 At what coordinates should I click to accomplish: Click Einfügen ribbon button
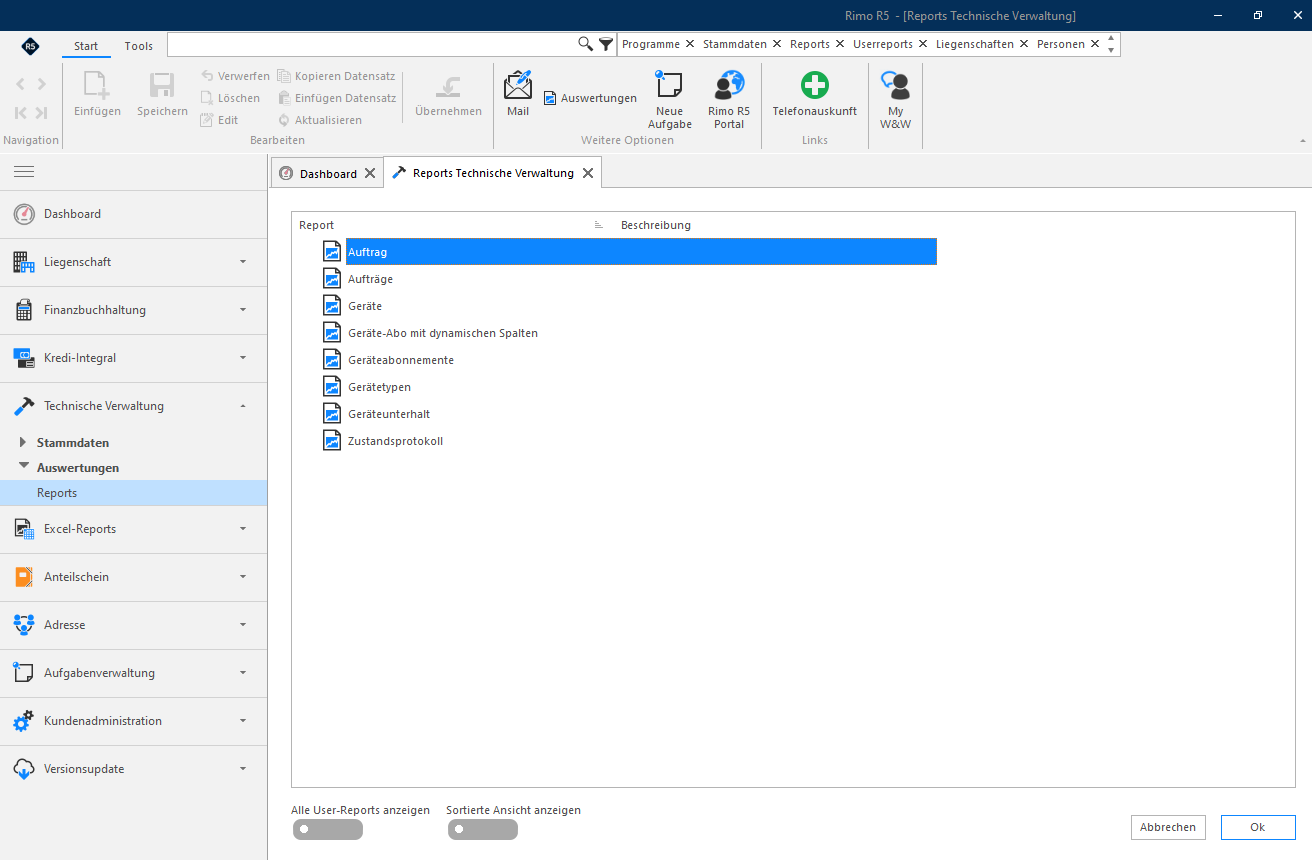[x=97, y=93]
